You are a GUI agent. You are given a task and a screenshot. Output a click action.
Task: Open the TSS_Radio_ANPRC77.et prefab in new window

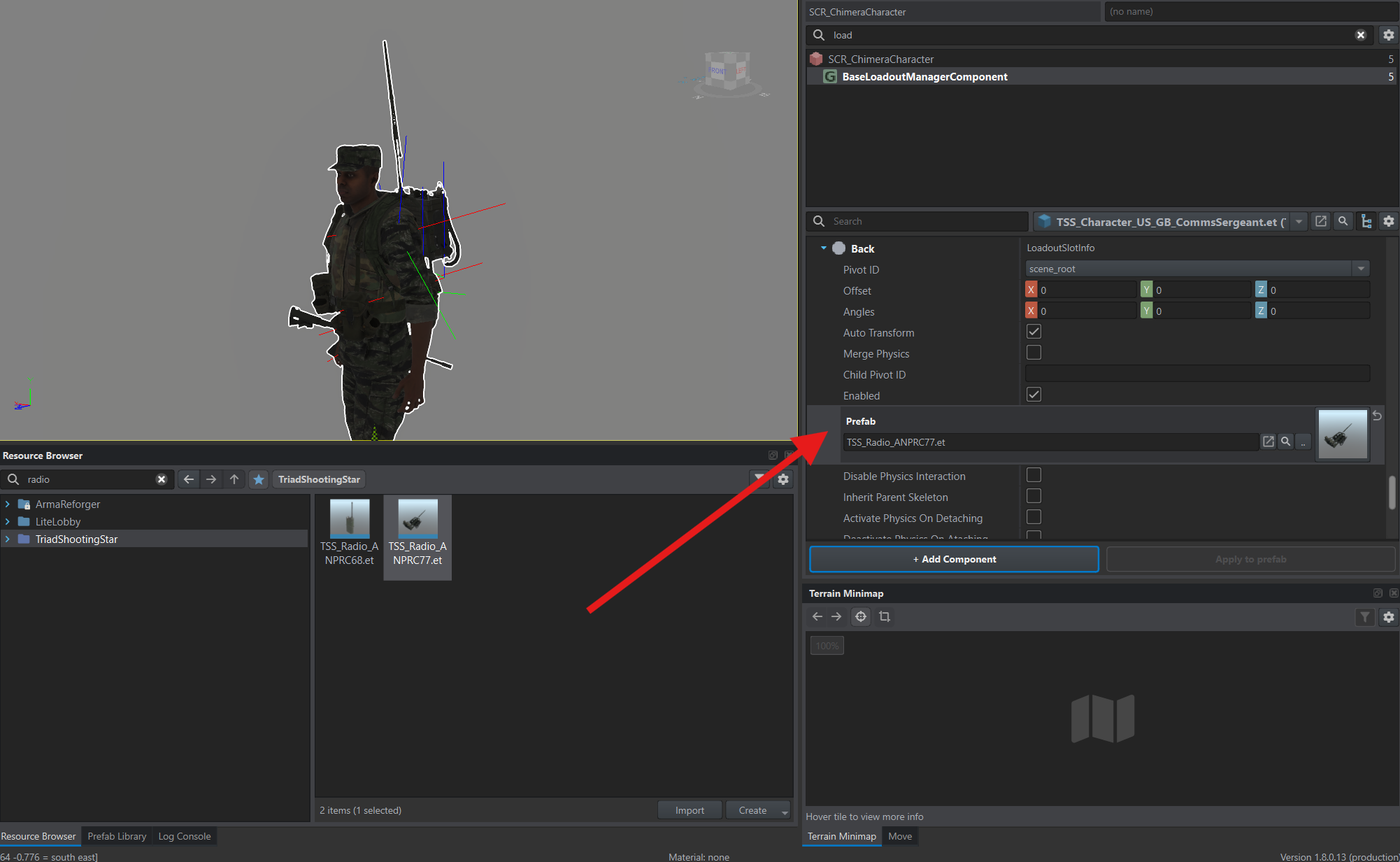tap(1268, 441)
